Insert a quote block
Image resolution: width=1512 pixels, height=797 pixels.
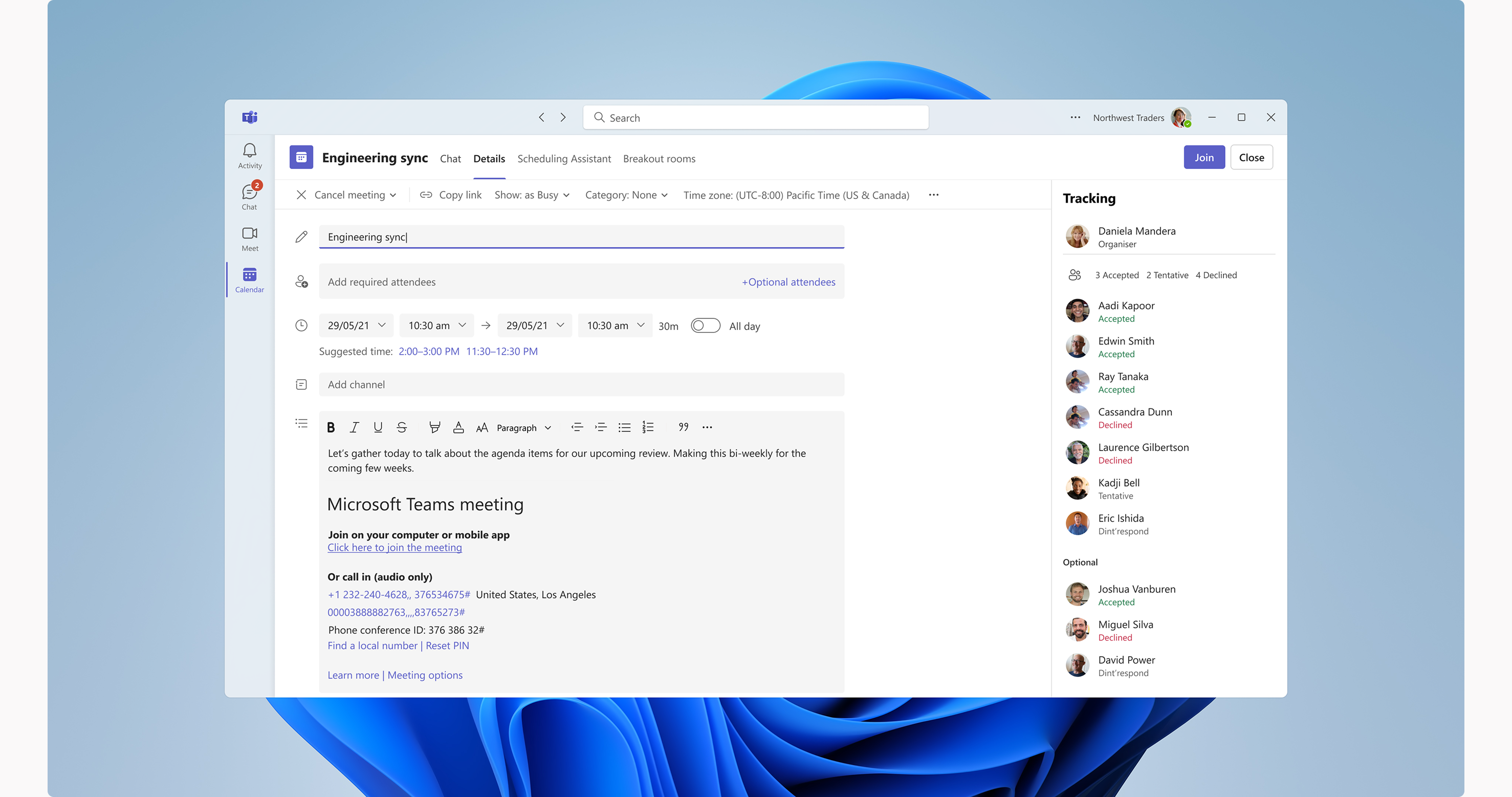tap(683, 427)
